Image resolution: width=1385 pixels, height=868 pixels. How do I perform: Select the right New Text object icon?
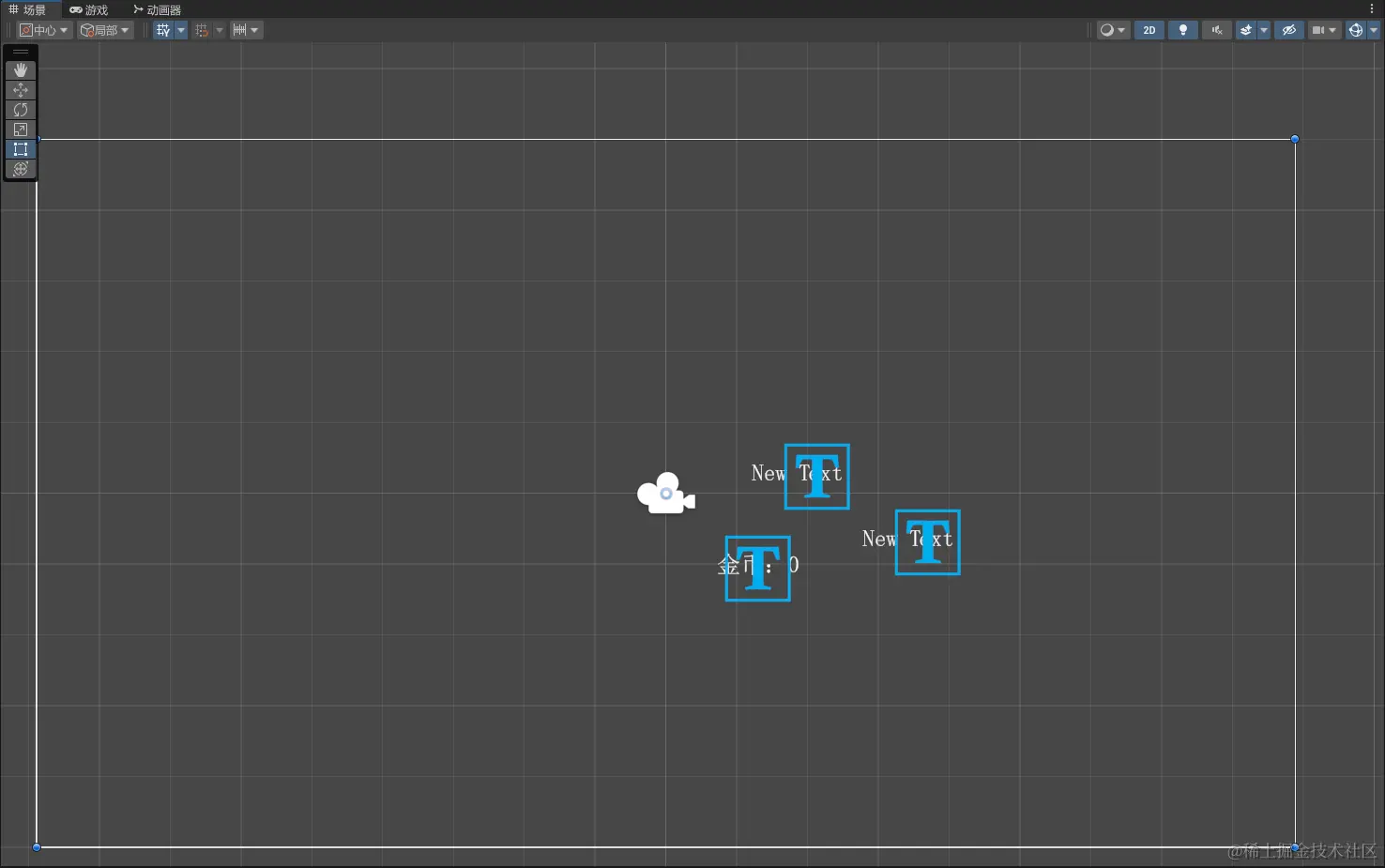(928, 542)
